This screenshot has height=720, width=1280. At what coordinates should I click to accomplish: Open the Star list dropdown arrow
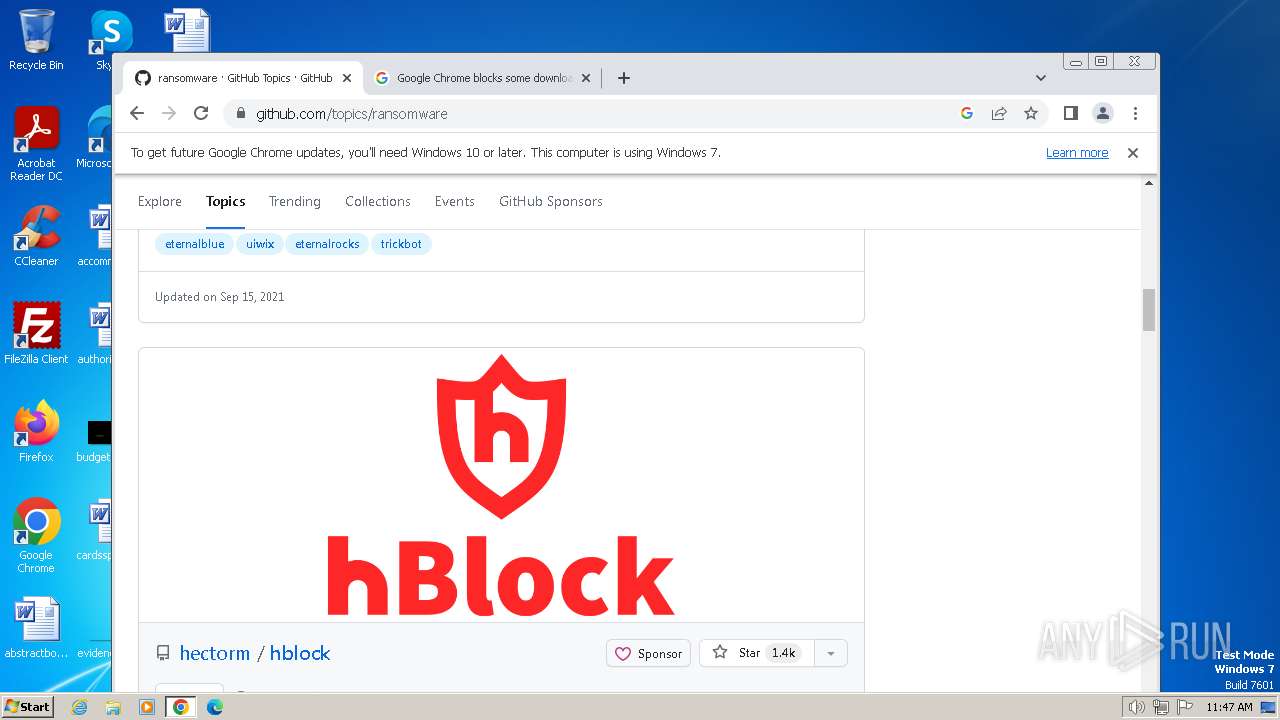(830, 653)
